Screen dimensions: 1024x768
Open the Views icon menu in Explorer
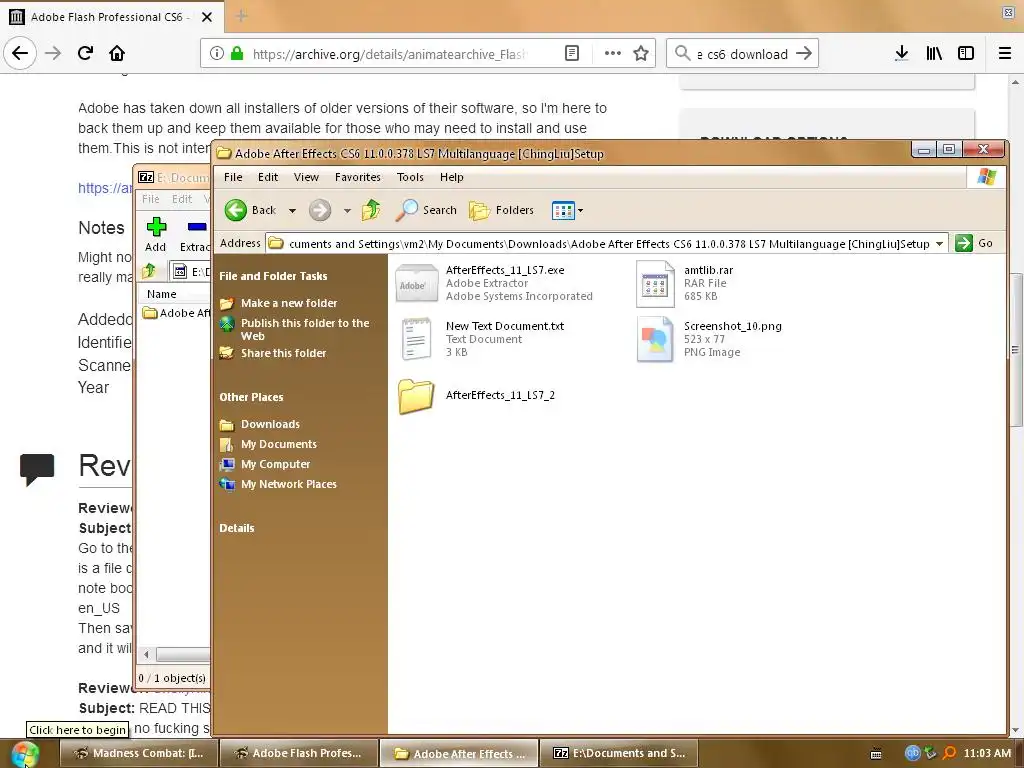tap(567, 210)
